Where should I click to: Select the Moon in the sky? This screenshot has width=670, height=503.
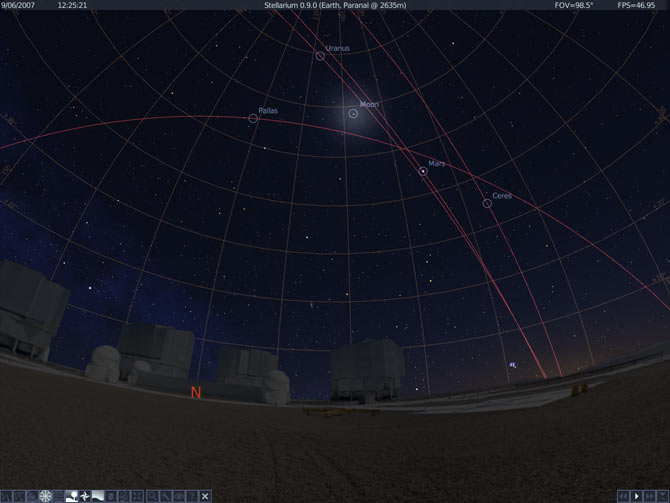[354, 113]
